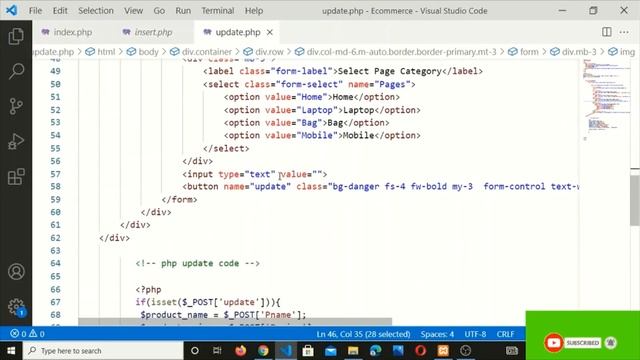Open the editor More Actions ellipsis
Screen dimensions: 640x360
click(624, 32)
